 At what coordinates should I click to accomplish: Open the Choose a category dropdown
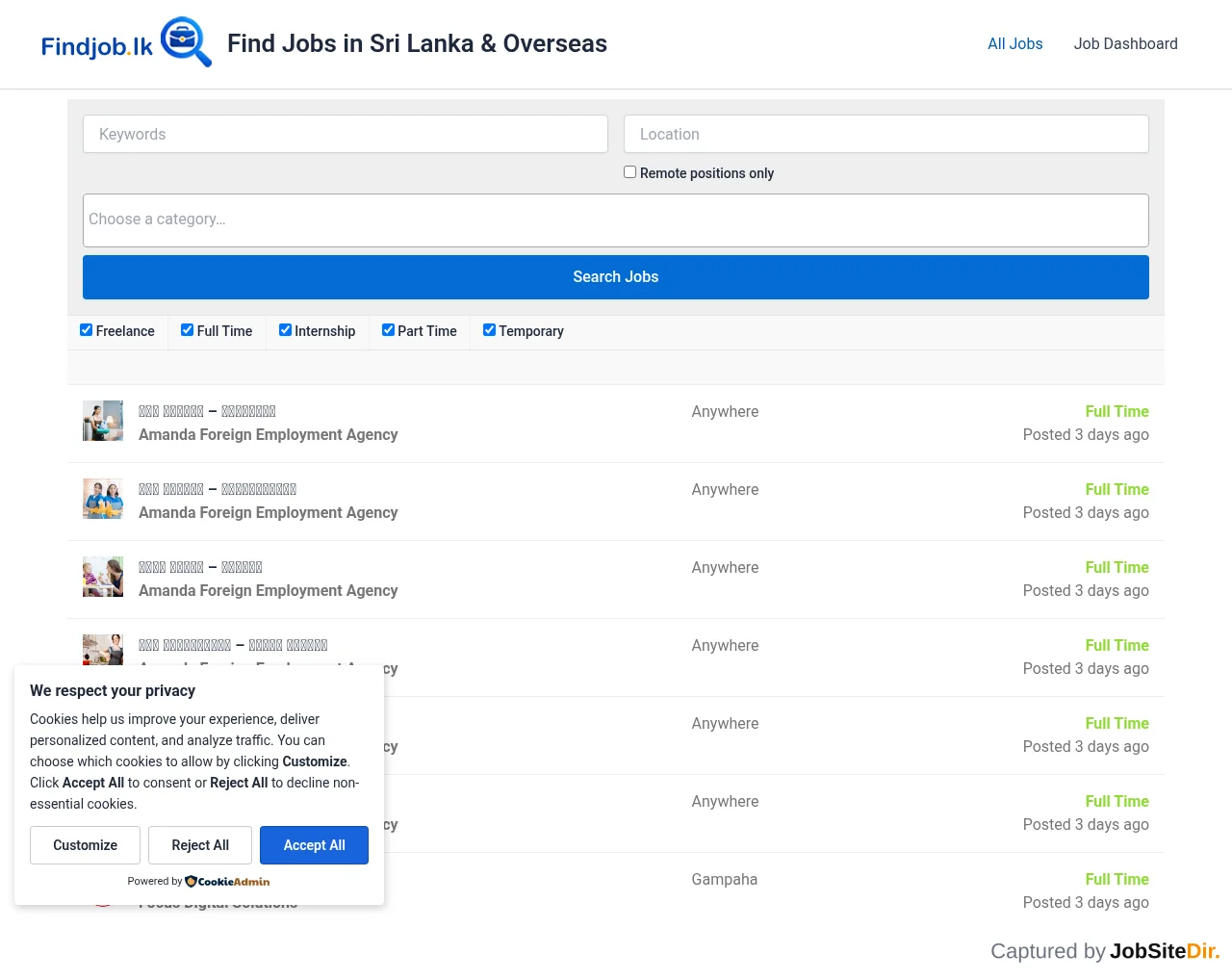coord(616,219)
